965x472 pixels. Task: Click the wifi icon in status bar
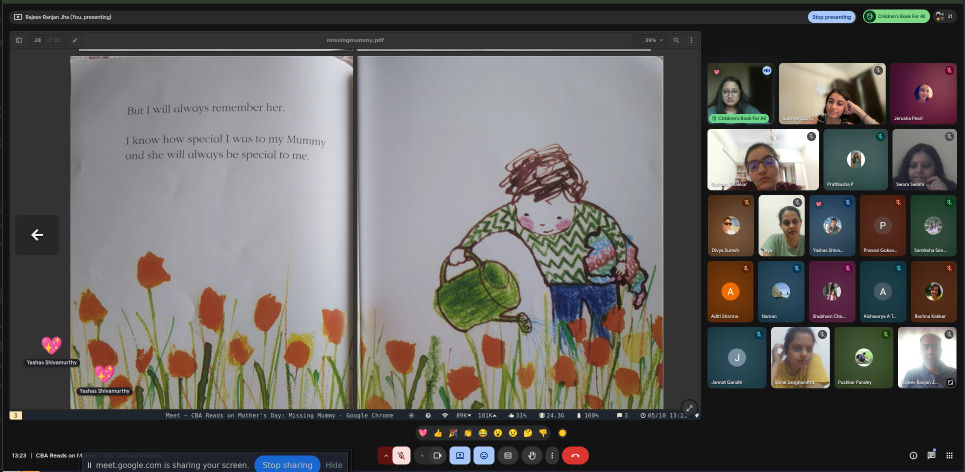tap(445, 415)
